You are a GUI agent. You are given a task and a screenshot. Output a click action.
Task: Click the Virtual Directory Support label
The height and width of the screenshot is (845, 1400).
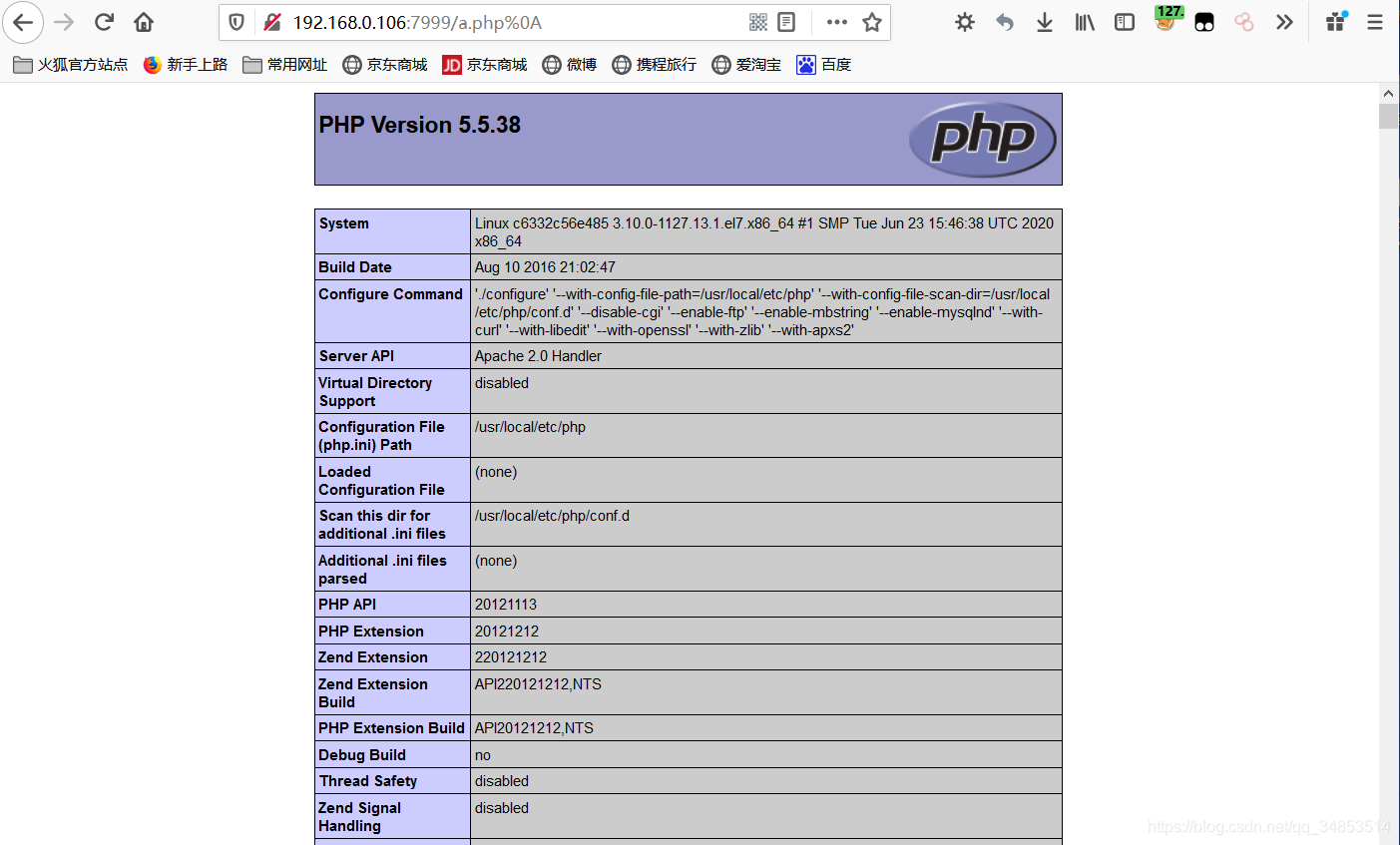pyautogui.click(x=375, y=392)
